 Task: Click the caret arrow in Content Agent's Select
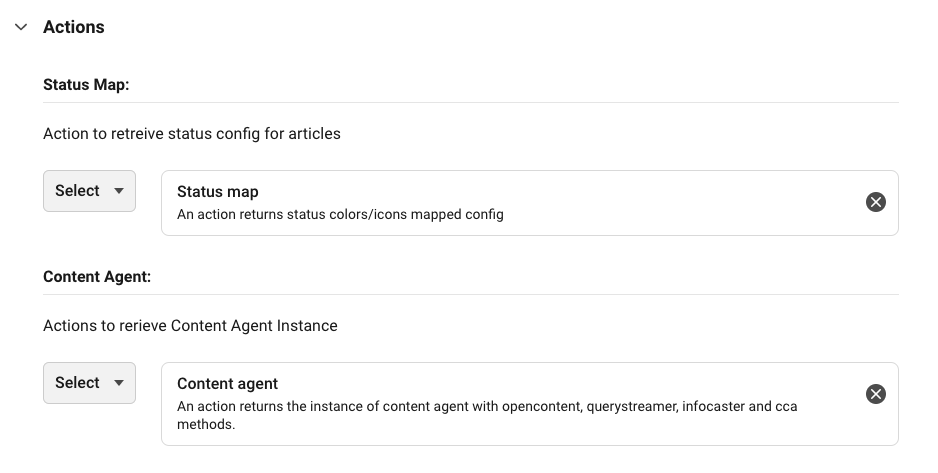click(x=119, y=383)
